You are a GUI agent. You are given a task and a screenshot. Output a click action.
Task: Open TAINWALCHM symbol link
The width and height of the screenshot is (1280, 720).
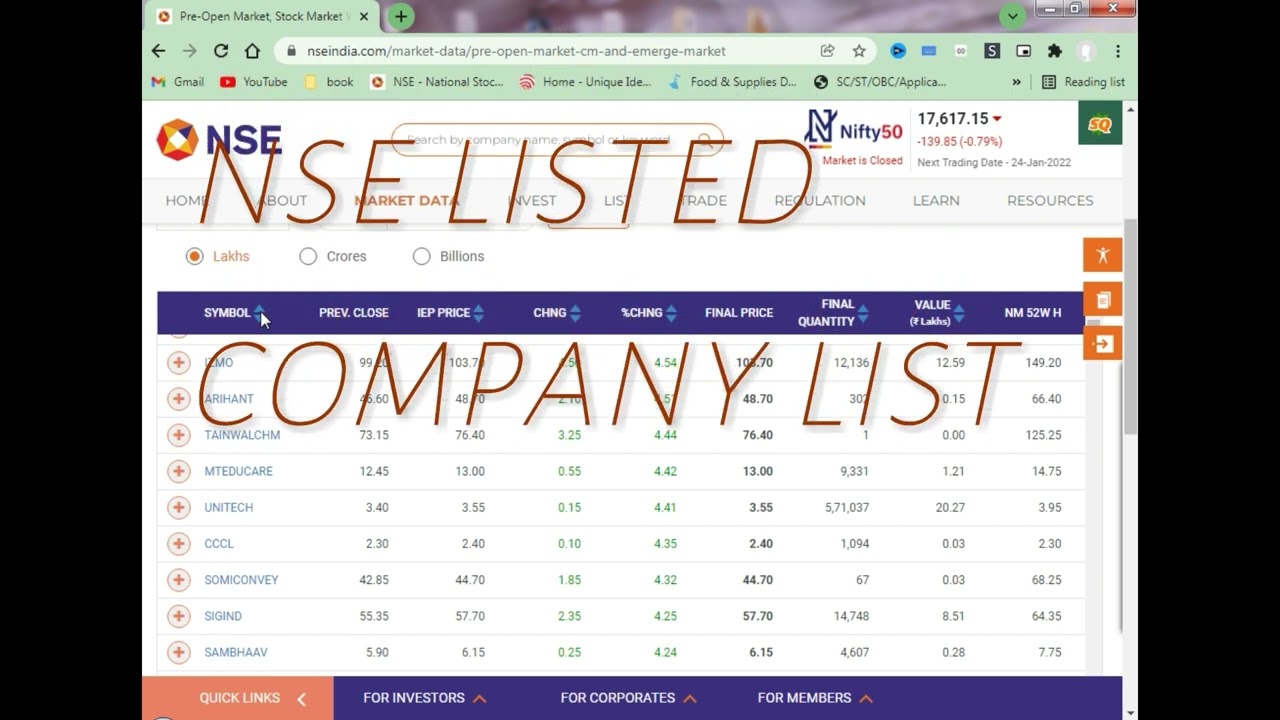(x=242, y=435)
